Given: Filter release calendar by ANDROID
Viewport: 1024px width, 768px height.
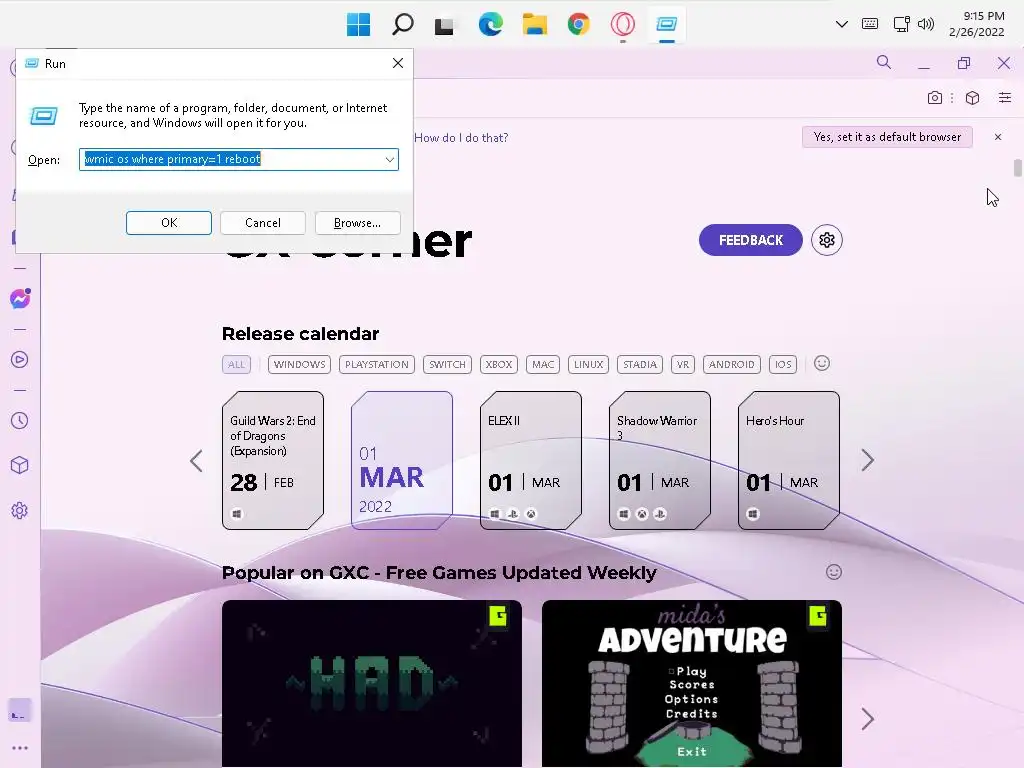Looking at the screenshot, I should pyautogui.click(x=731, y=364).
